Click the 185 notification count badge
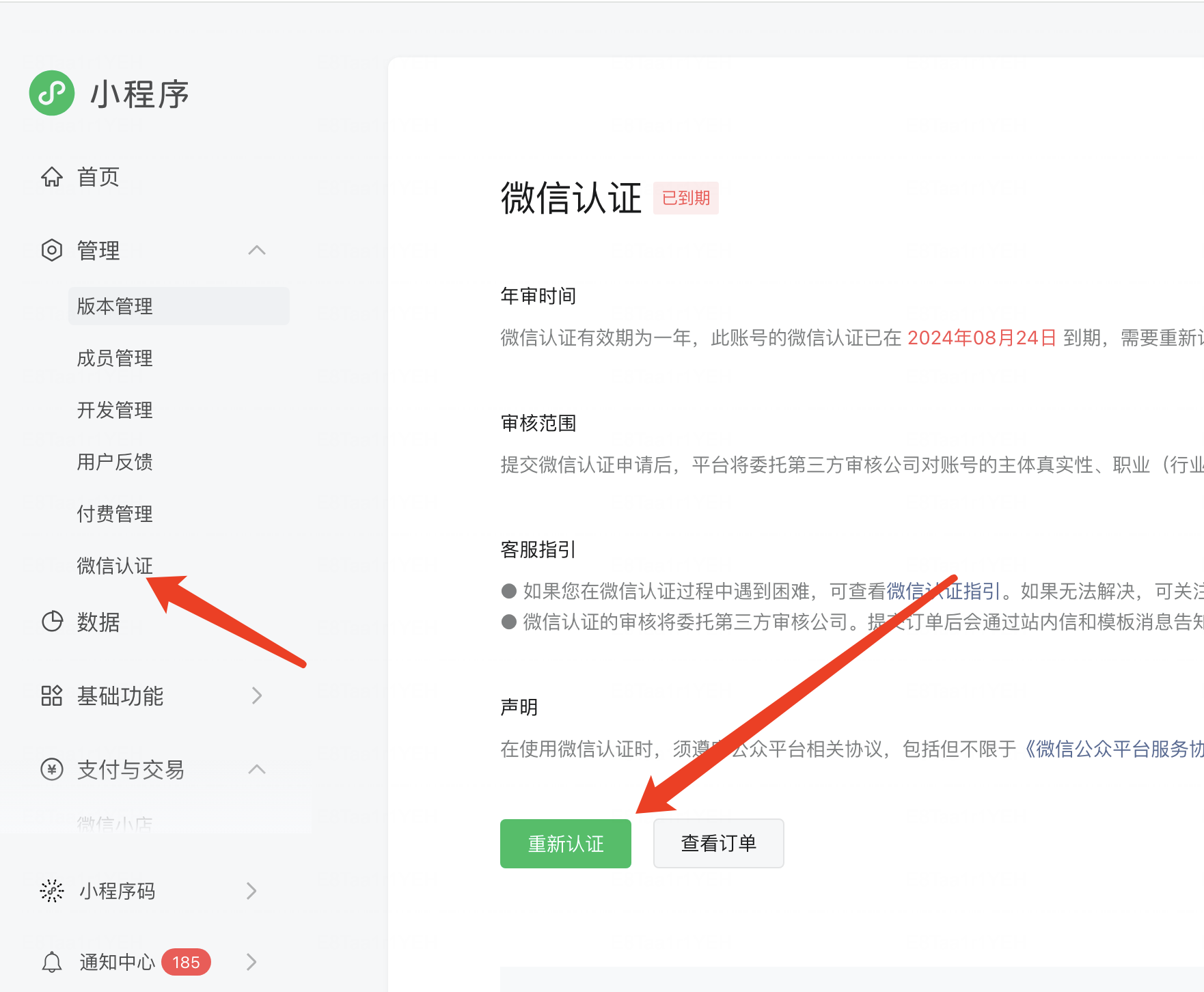The height and width of the screenshot is (992, 1204). coord(186,962)
